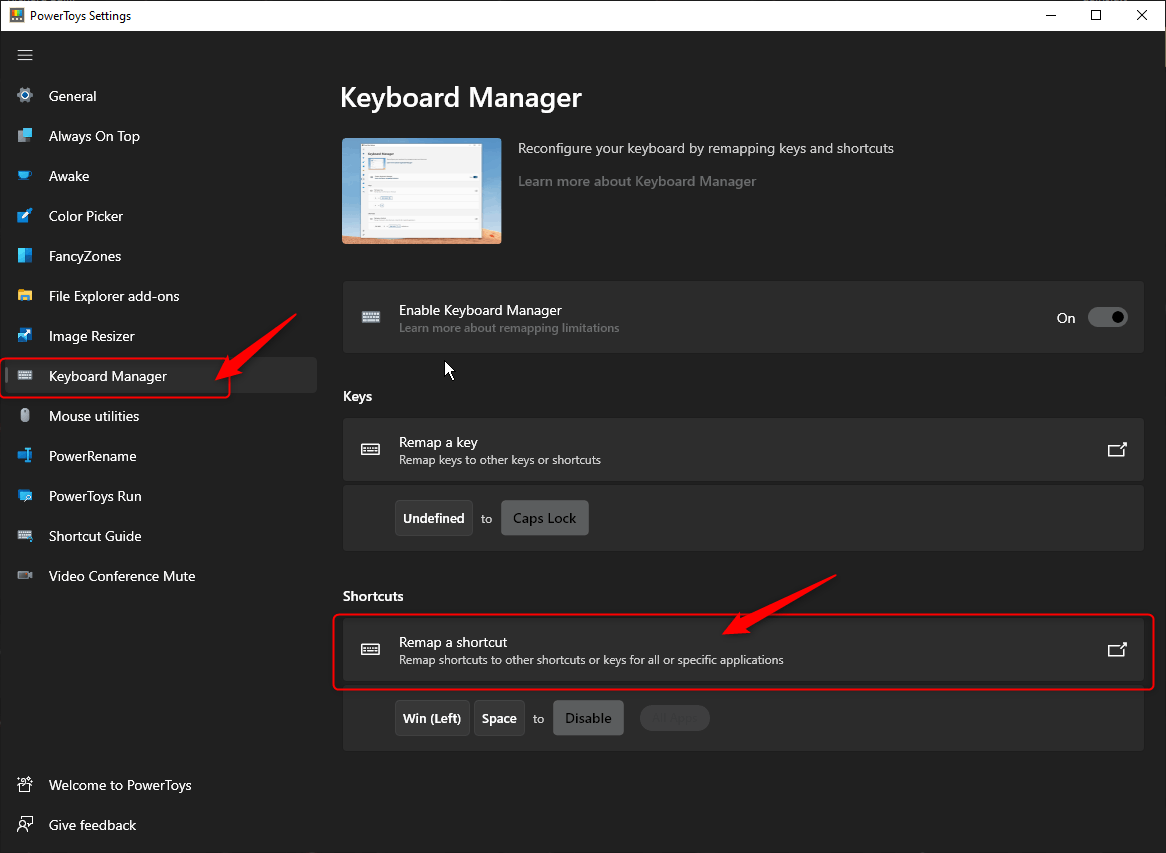Click the Video Conference Mute camera icon
Viewport: 1166px width, 853px height.
point(25,576)
